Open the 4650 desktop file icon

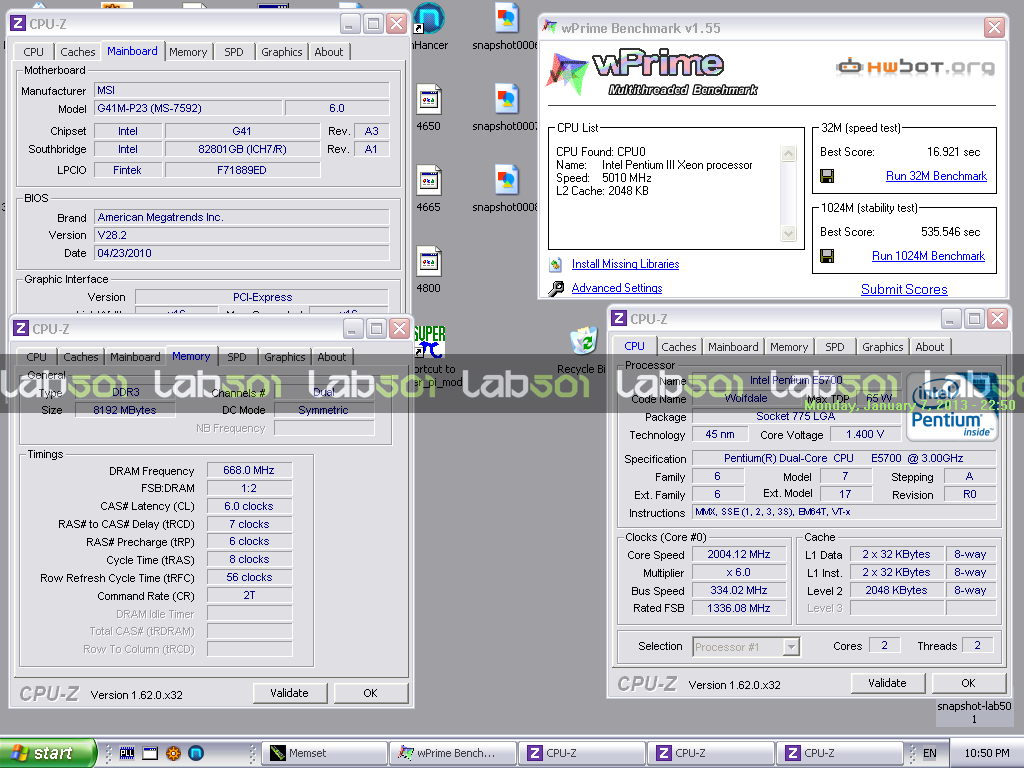[429, 100]
